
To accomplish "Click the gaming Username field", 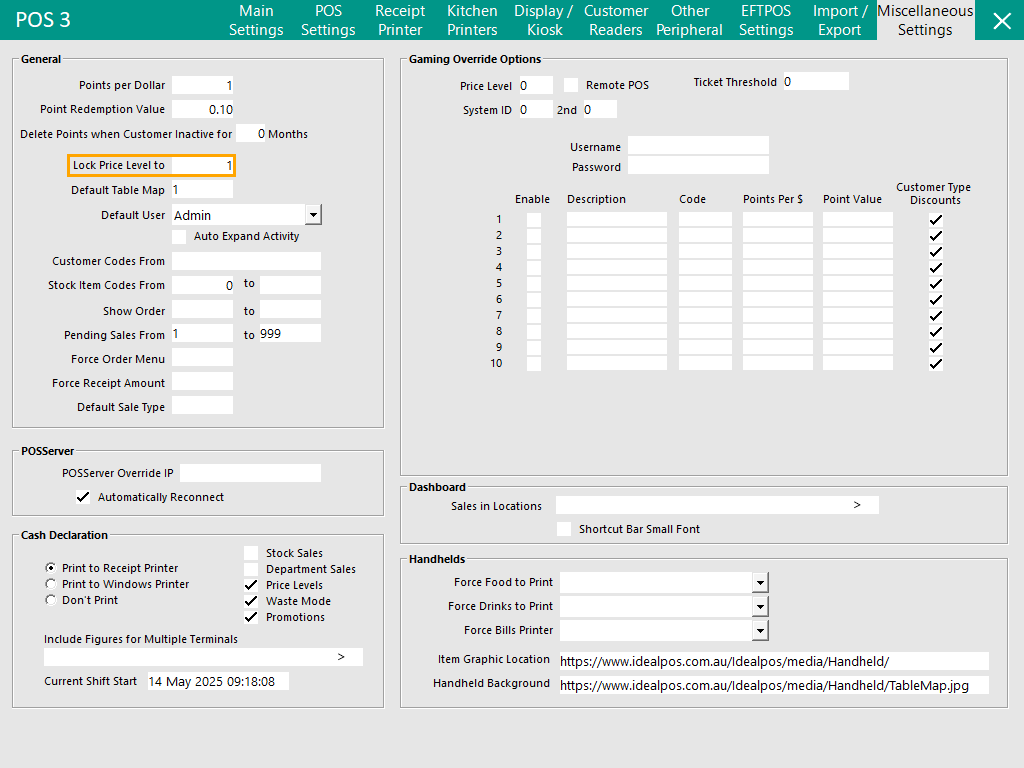I will pyautogui.click(x=698, y=145).
